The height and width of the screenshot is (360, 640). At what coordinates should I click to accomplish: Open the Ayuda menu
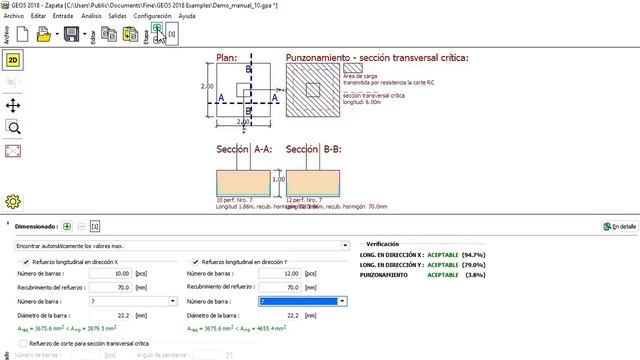click(187, 16)
